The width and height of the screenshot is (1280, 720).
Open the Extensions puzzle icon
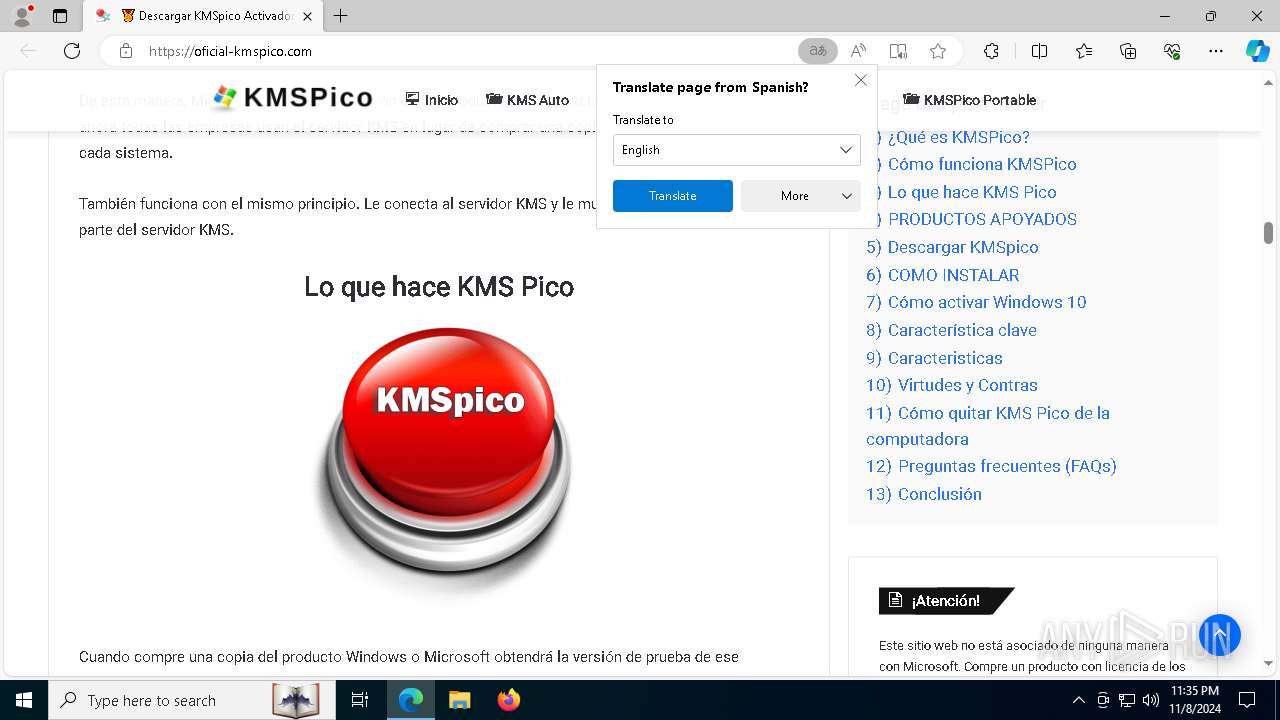pyautogui.click(x=991, y=51)
